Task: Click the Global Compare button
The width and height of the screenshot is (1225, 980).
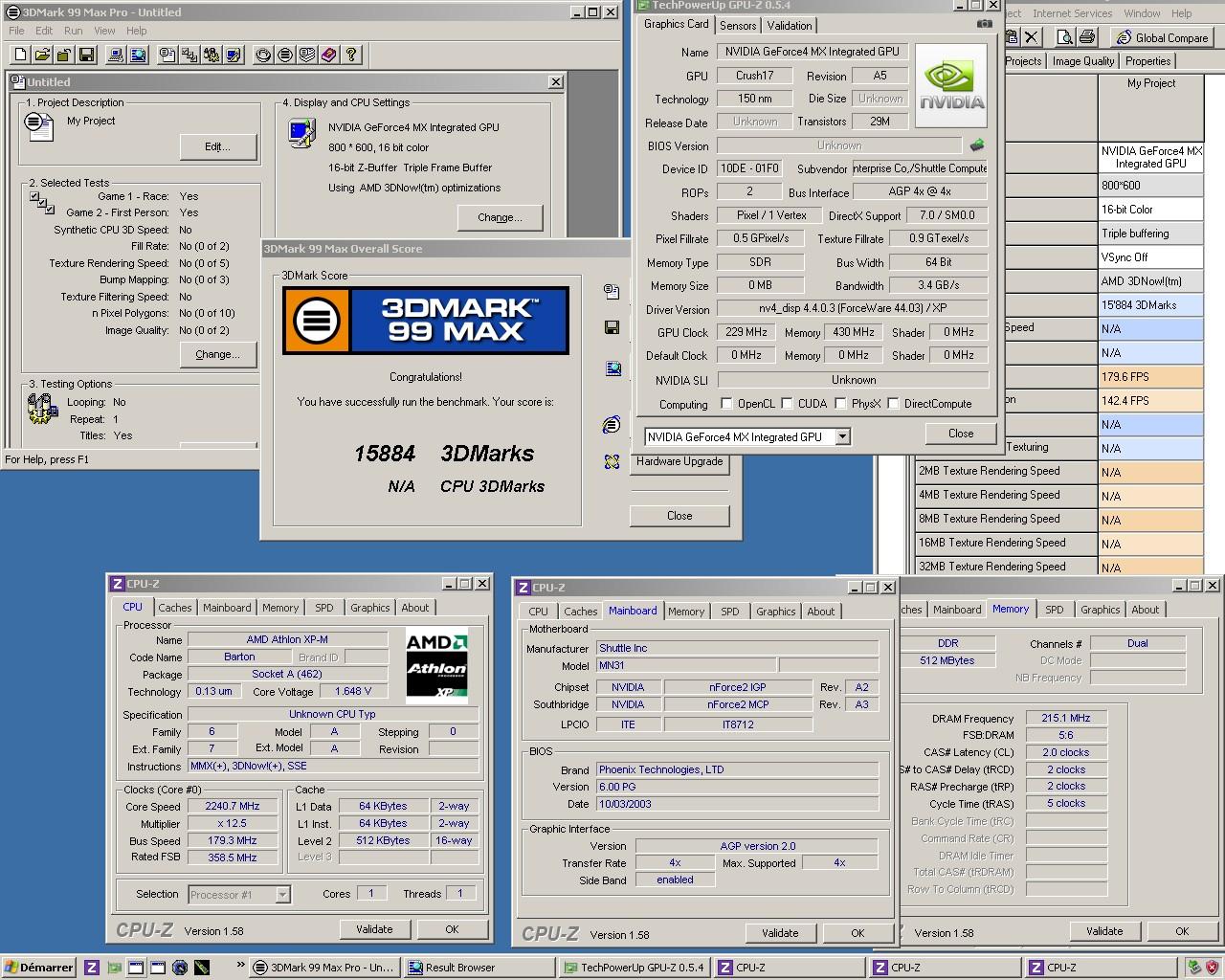Action: tap(1161, 37)
